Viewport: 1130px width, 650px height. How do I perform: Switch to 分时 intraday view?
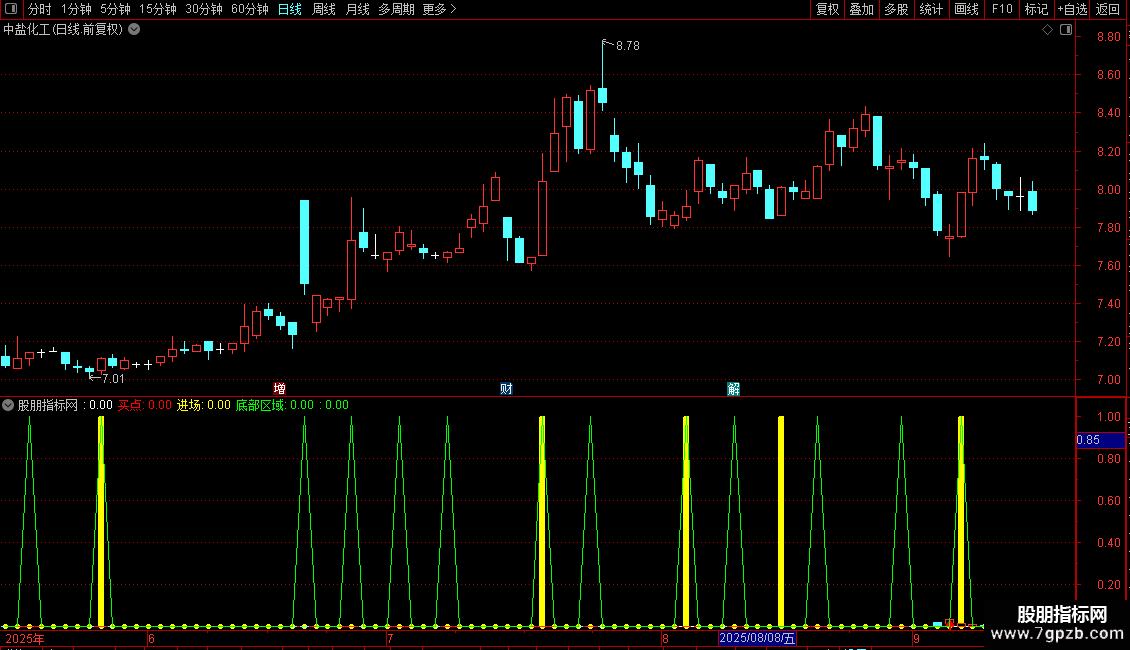pyautogui.click(x=40, y=9)
